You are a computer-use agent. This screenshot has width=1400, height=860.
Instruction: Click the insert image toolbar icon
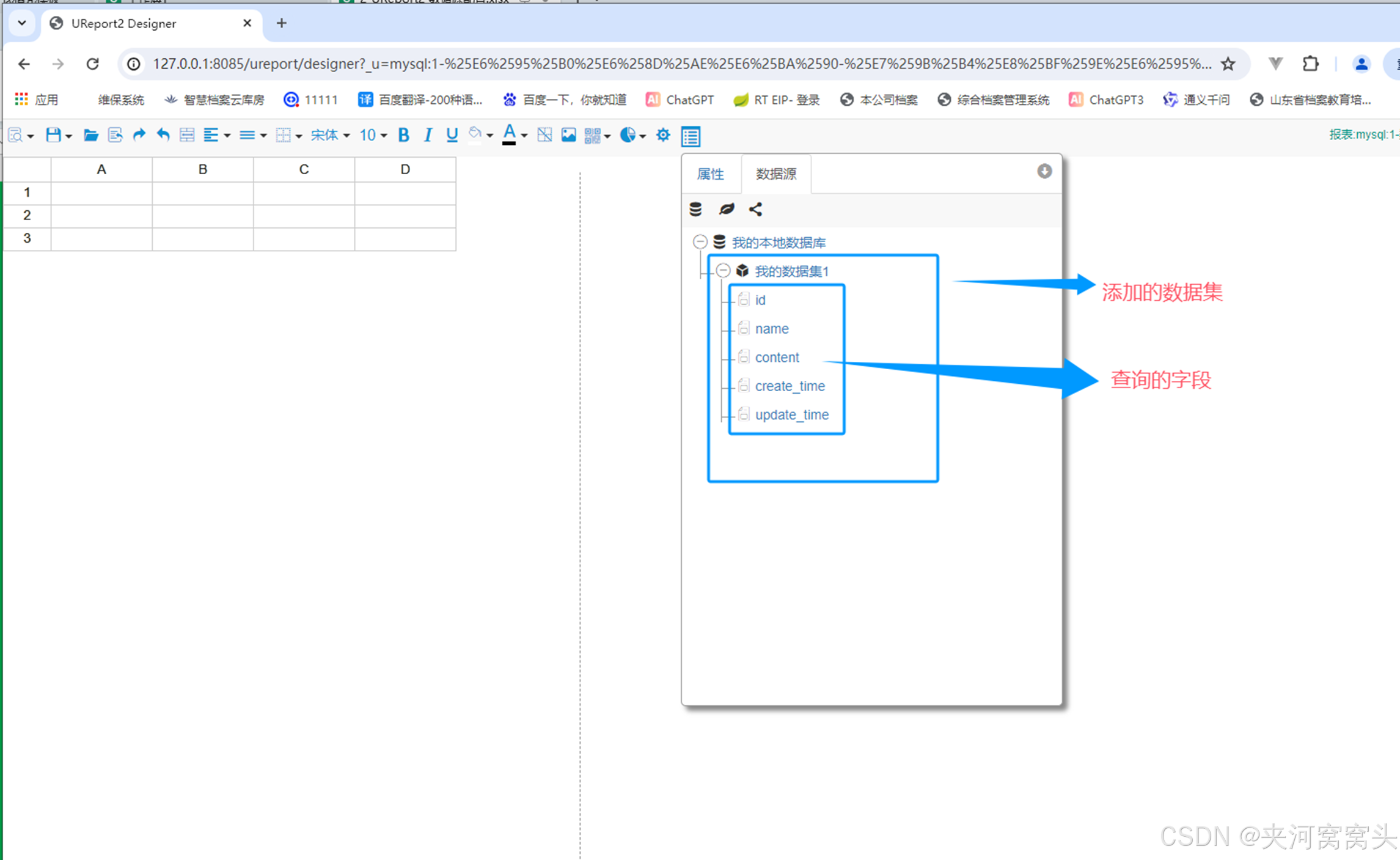coord(568,135)
